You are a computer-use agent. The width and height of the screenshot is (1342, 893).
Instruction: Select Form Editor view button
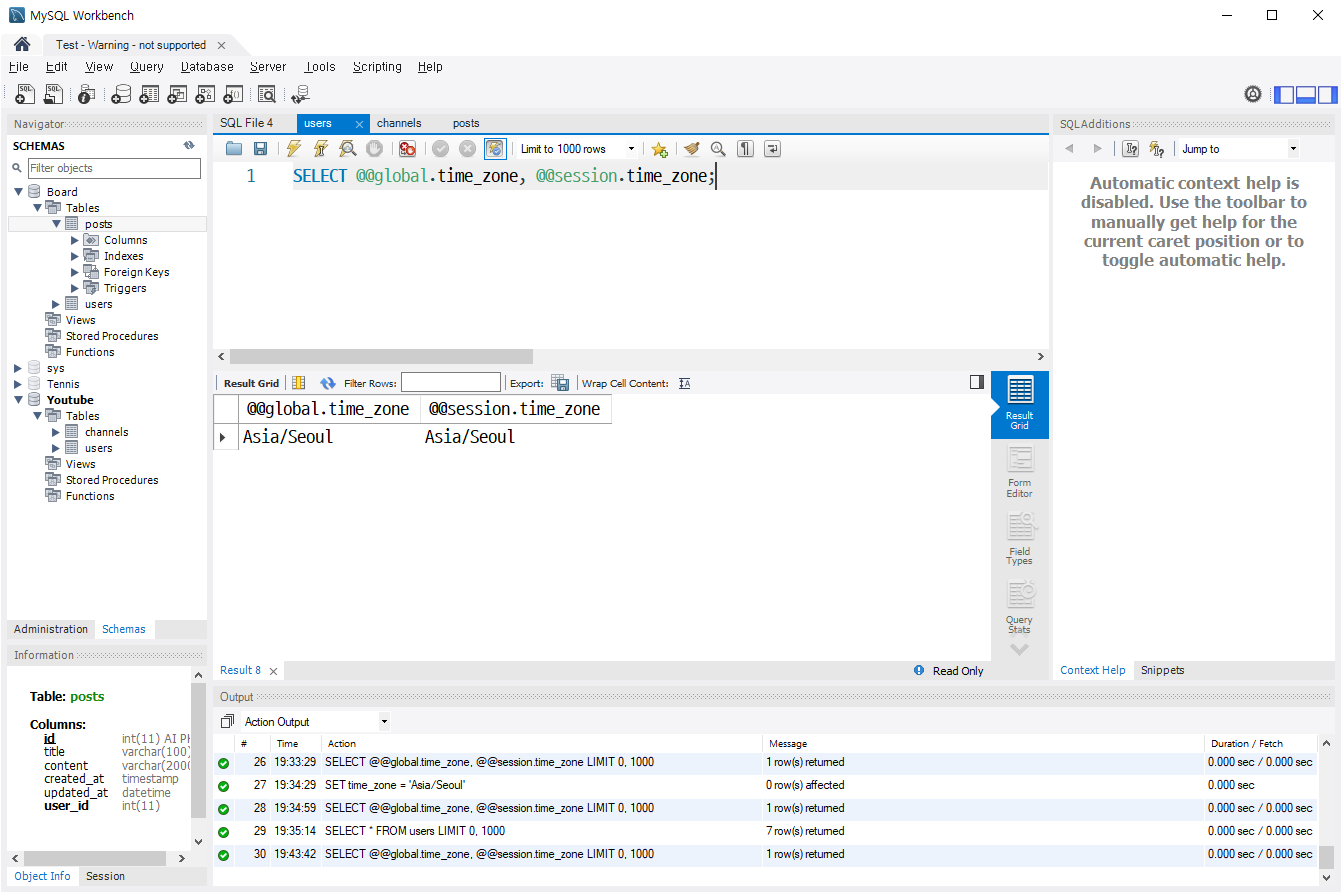click(1020, 471)
